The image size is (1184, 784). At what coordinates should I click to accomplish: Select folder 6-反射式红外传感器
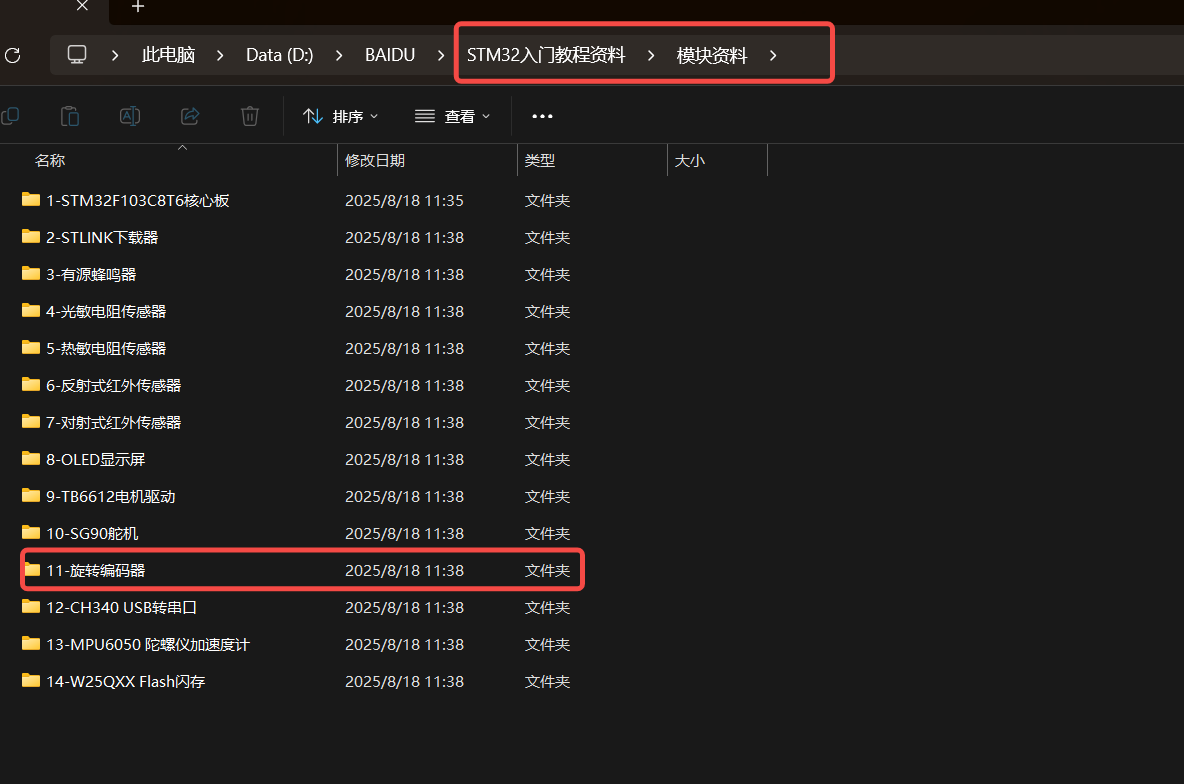point(113,385)
